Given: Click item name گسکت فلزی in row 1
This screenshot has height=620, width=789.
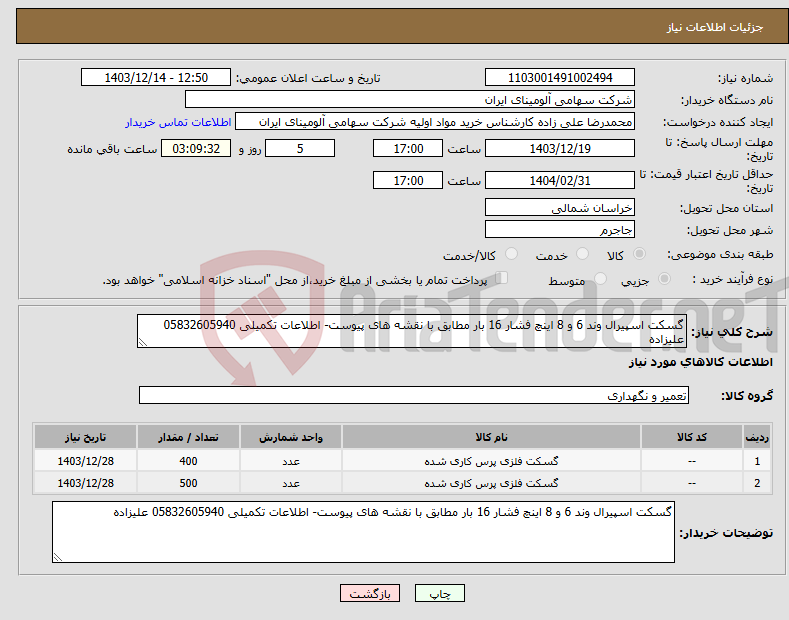Looking at the screenshot, I should tap(491, 461).
